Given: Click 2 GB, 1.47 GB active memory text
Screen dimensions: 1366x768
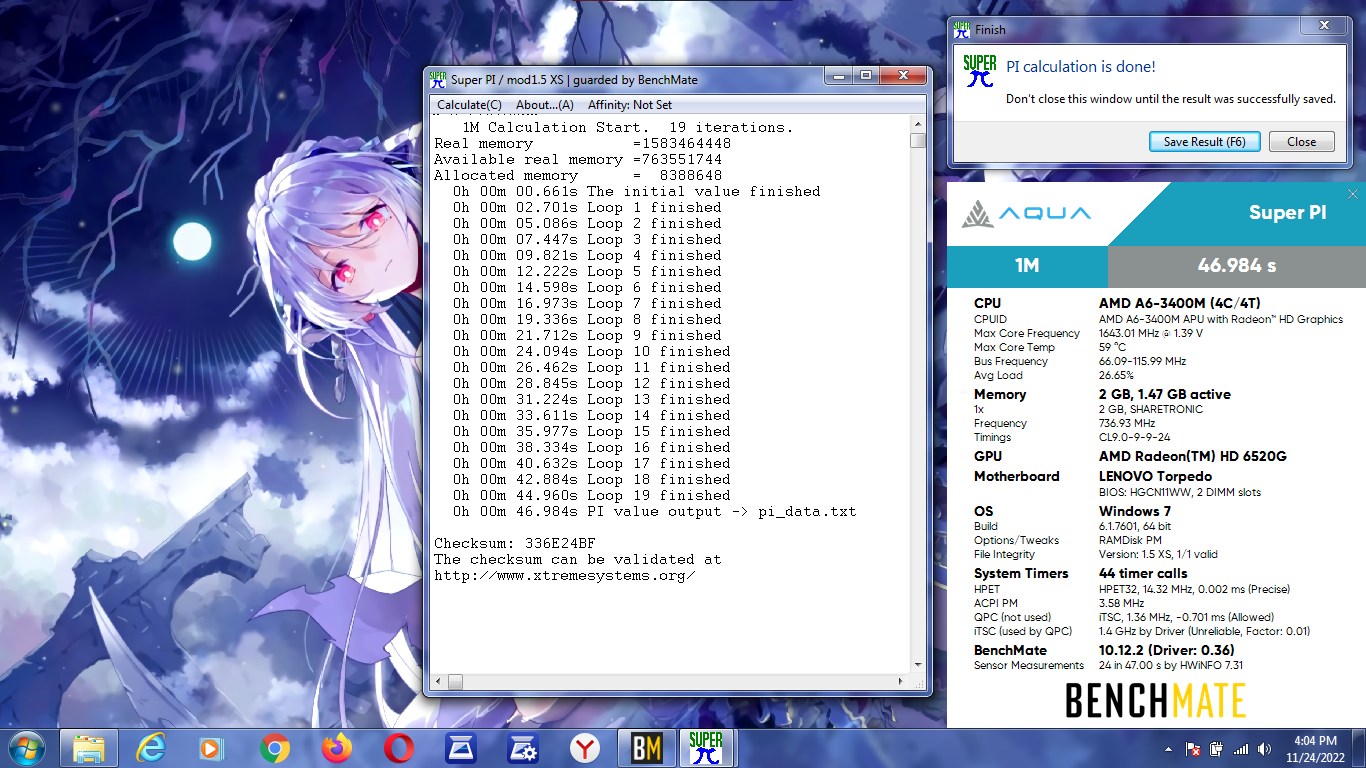Looking at the screenshot, I should tap(1164, 394).
